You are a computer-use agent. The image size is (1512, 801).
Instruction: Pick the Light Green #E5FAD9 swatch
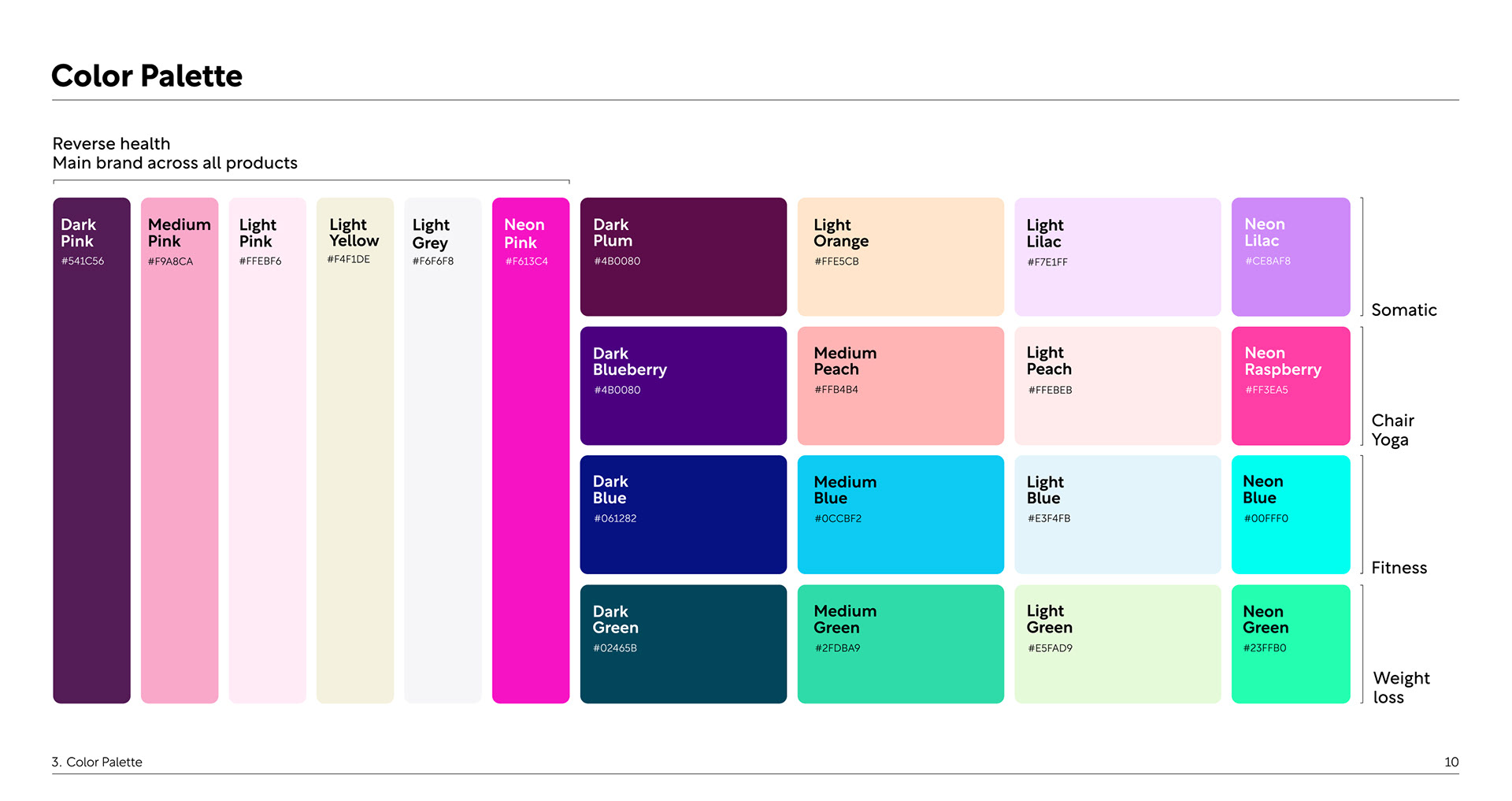pos(1117,643)
